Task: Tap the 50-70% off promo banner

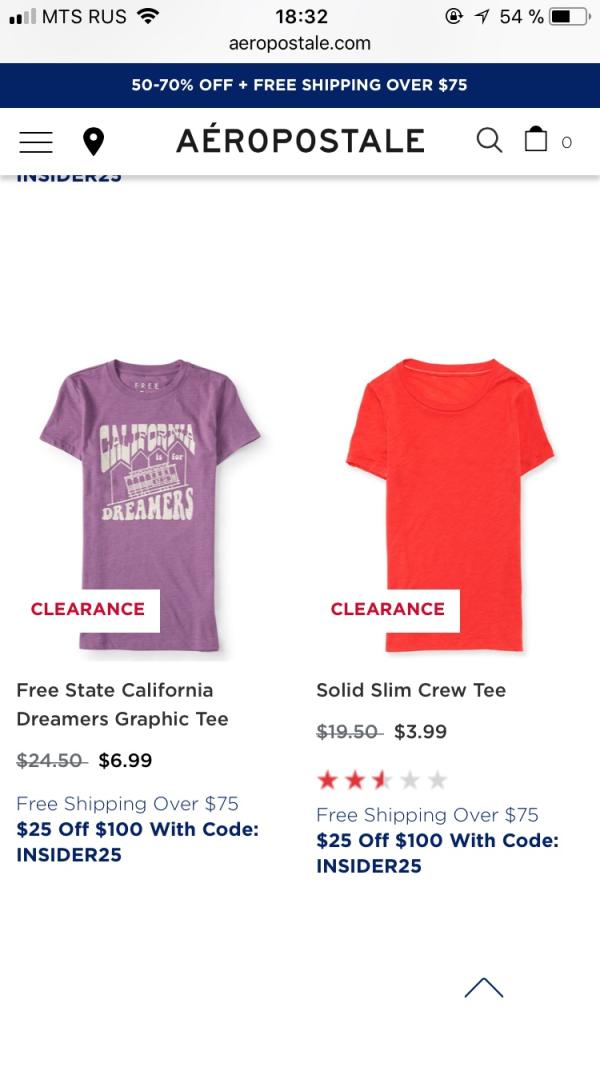Action: coord(300,85)
